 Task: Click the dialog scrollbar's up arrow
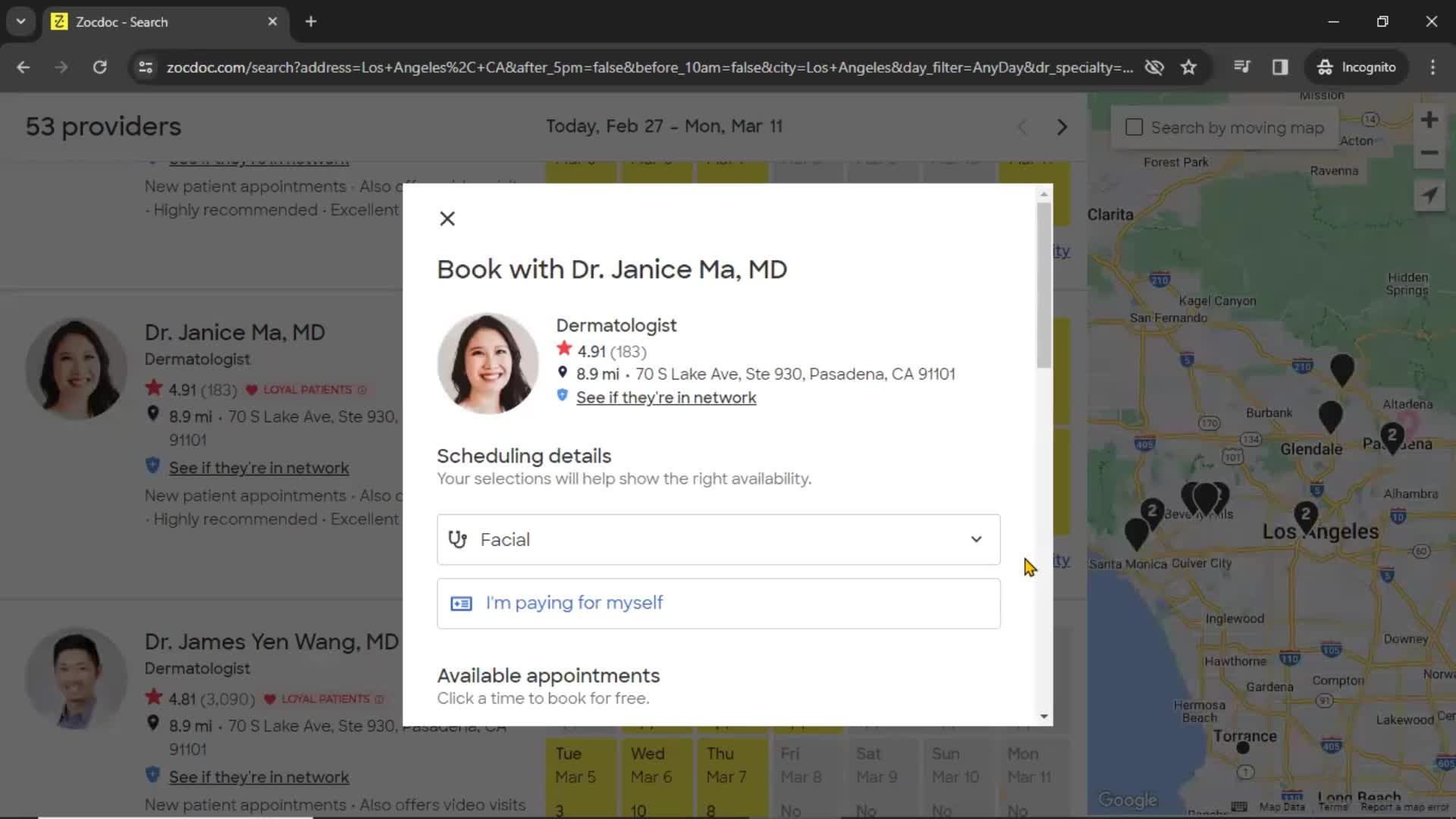[1044, 194]
